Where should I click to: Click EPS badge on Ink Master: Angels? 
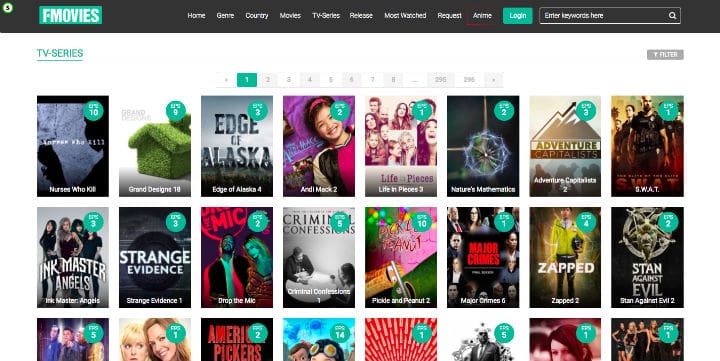94,222
